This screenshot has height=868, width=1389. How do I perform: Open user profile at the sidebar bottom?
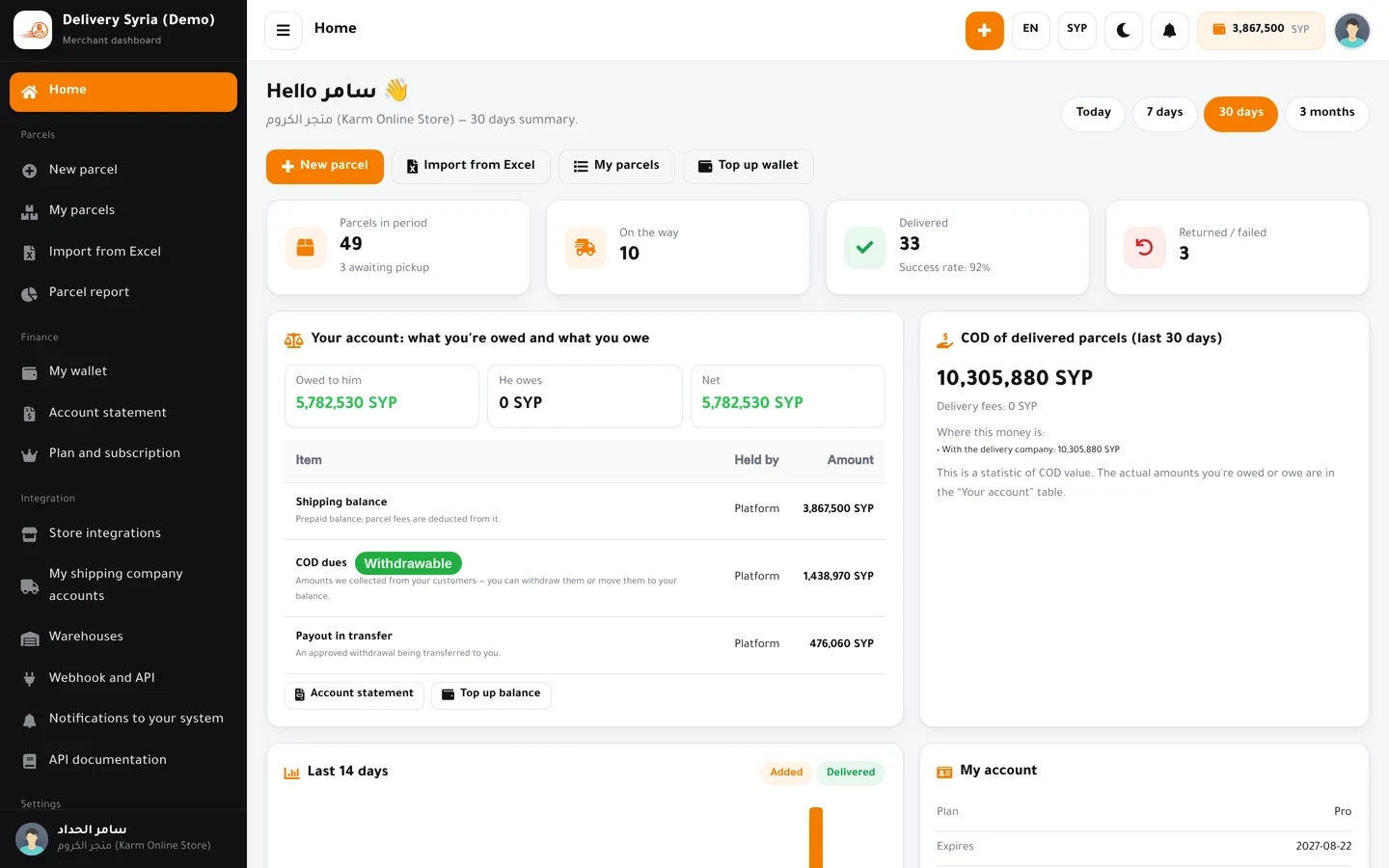coord(123,838)
